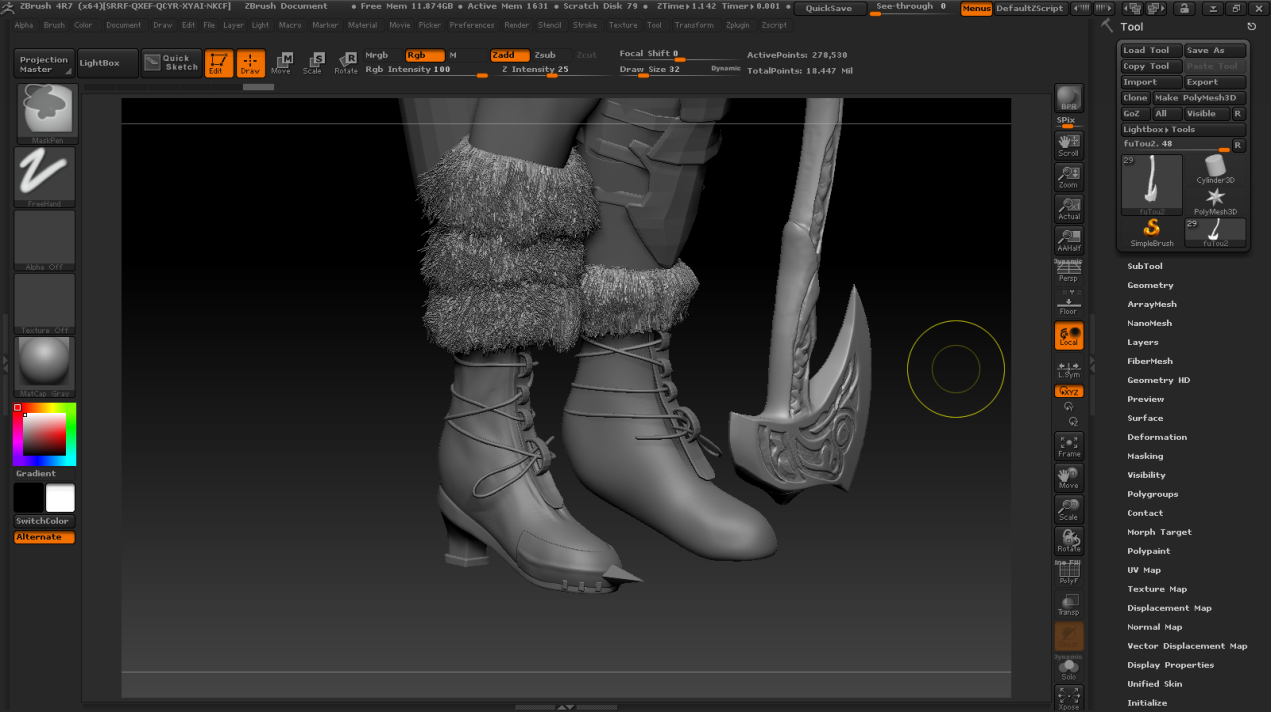Disable Local transformations toggle

coord(1068,336)
